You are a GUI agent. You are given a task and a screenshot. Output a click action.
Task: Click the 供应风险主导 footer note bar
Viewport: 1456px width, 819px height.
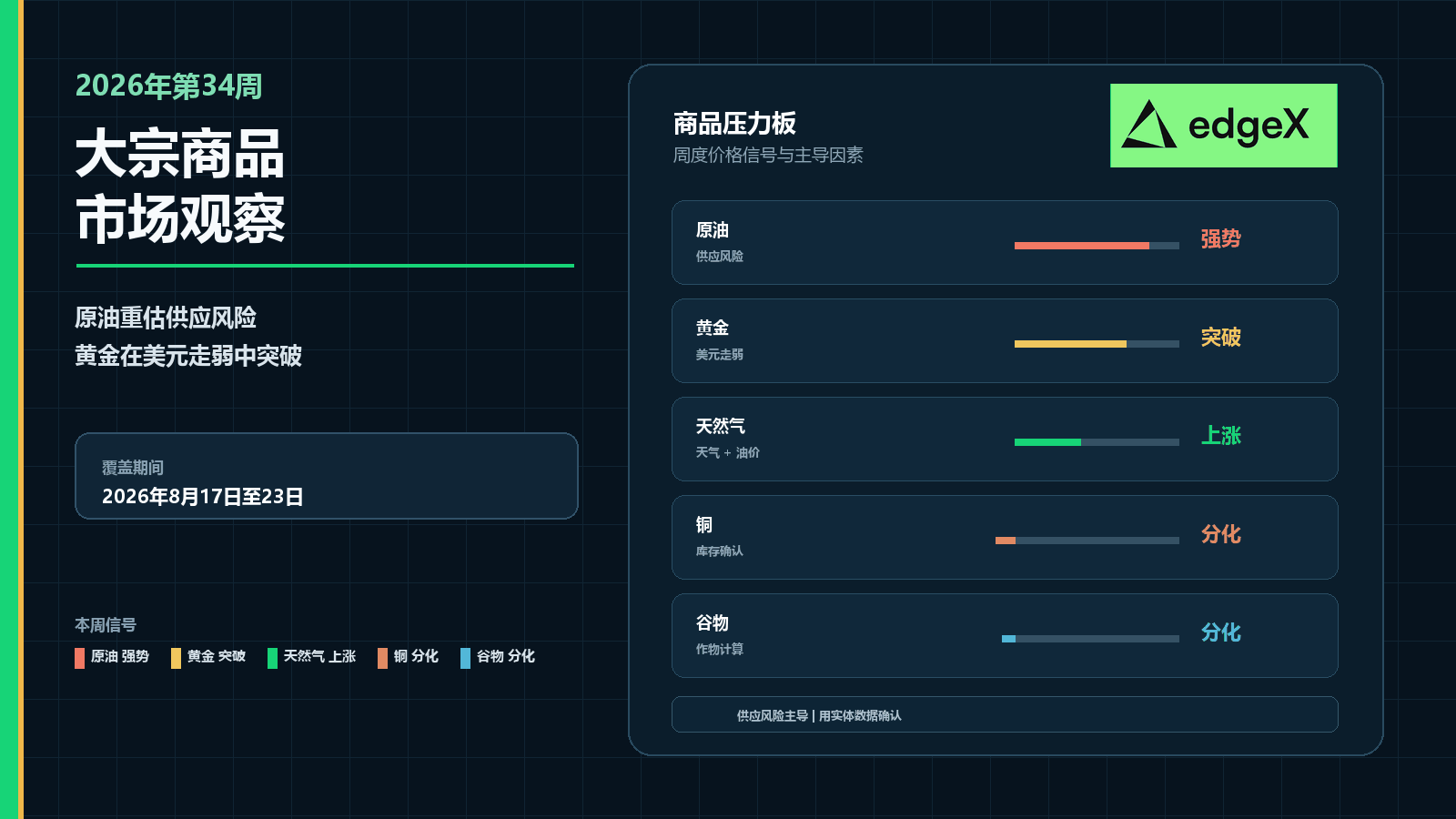1005,714
